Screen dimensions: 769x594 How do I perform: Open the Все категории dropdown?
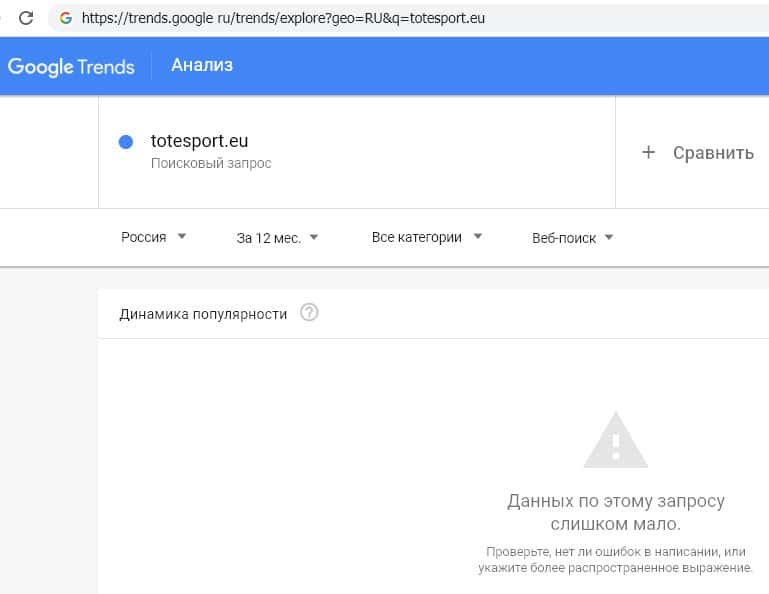pyautogui.click(x=426, y=237)
